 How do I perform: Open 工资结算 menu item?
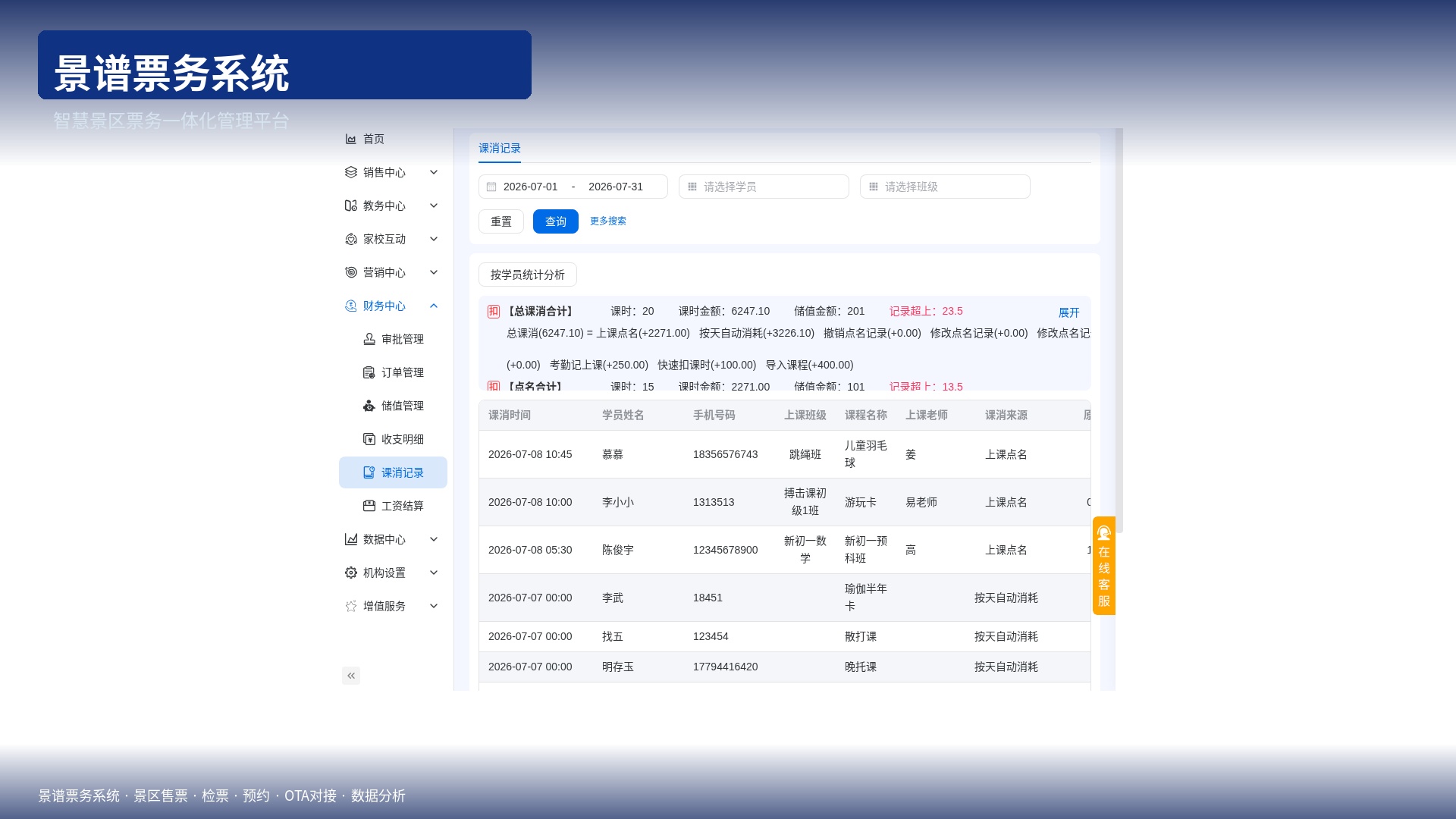393,506
